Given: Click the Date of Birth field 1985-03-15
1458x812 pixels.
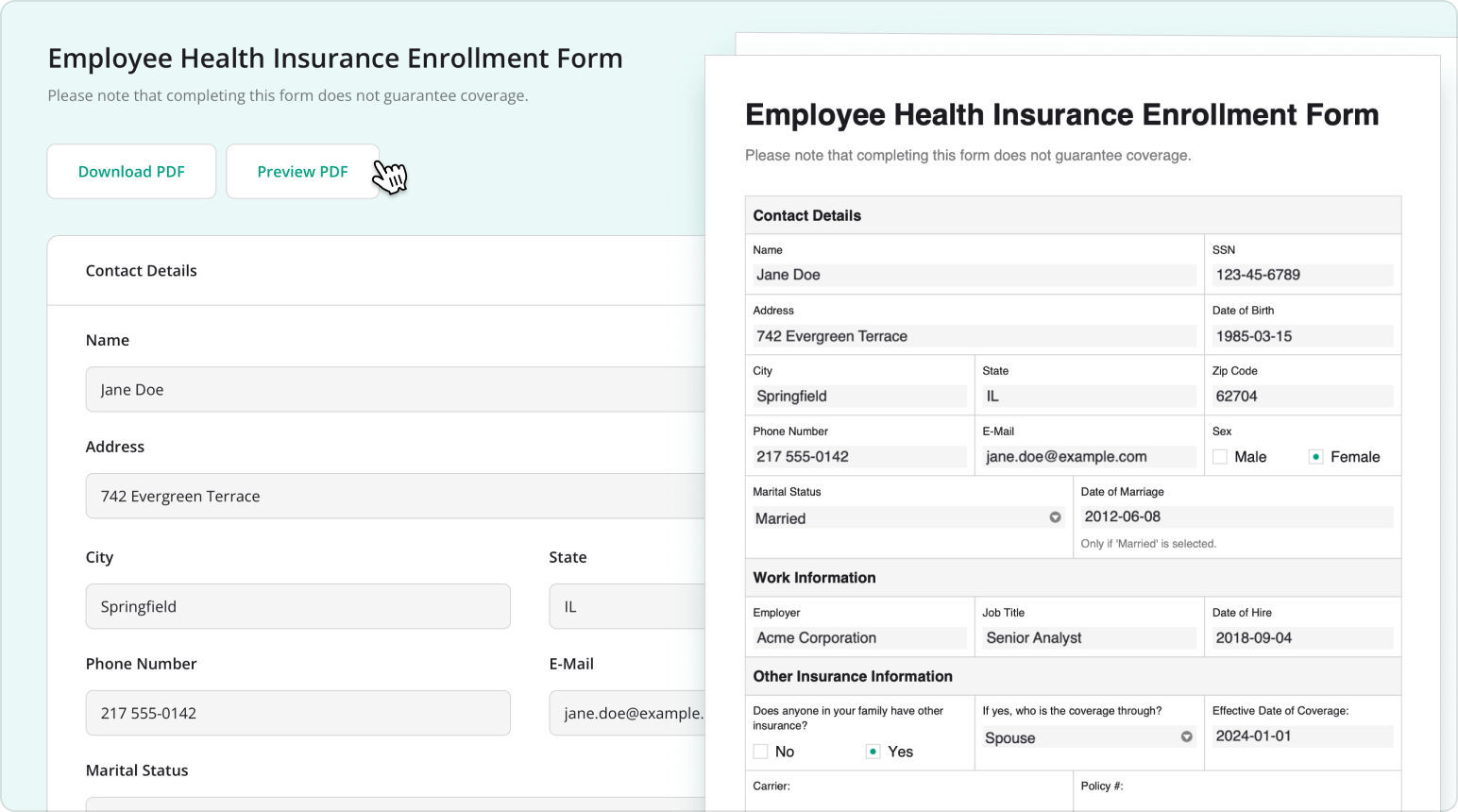Looking at the screenshot, I should pos(1302,336).
